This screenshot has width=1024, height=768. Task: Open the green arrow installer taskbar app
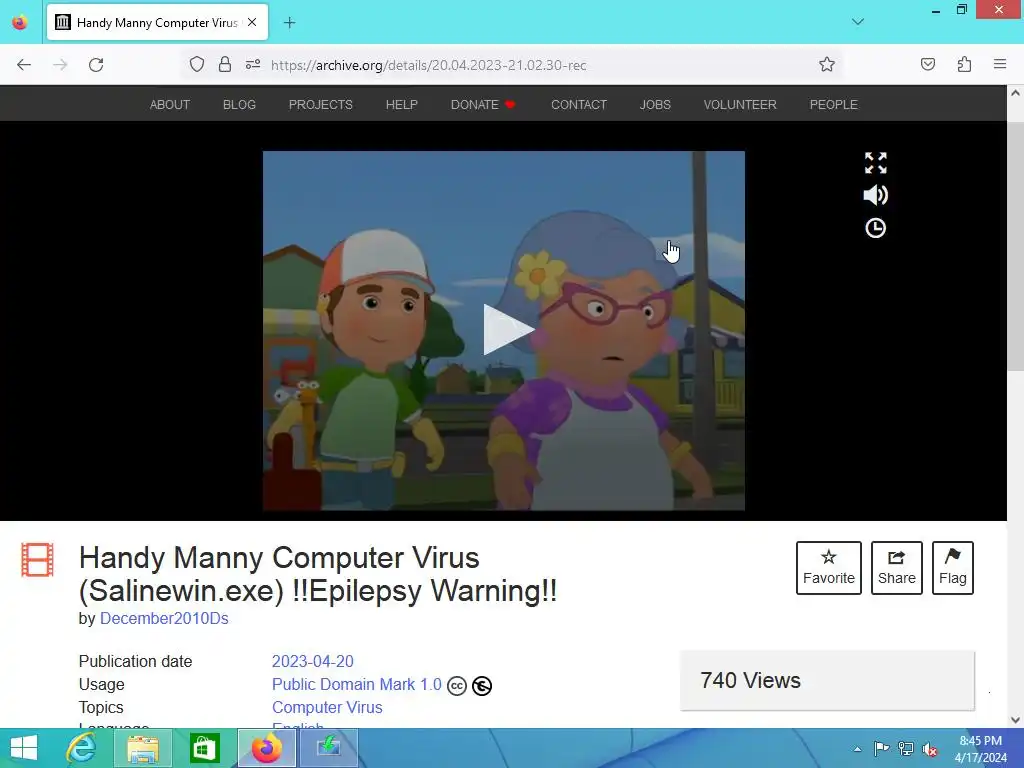point(328,748)
